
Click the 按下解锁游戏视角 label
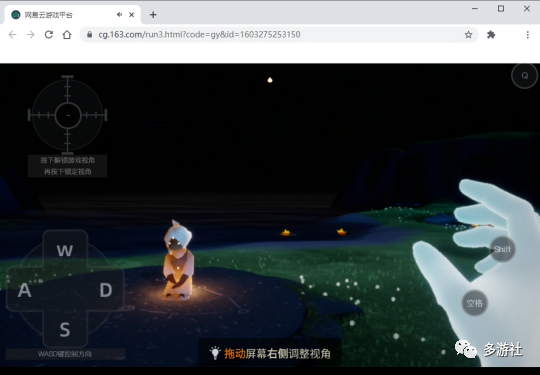pos(68,160)
